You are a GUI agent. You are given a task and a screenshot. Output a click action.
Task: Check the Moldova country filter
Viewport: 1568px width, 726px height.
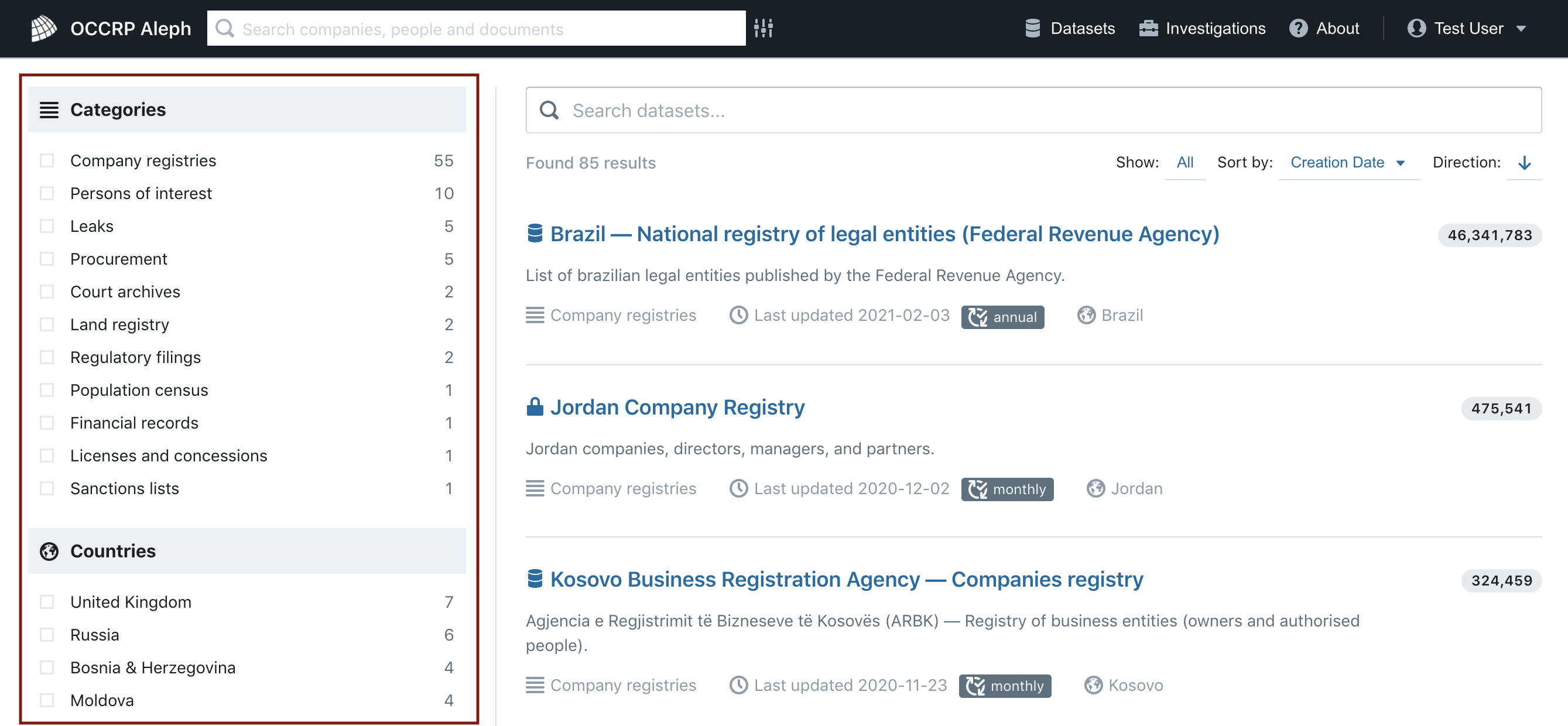(47, 700)
